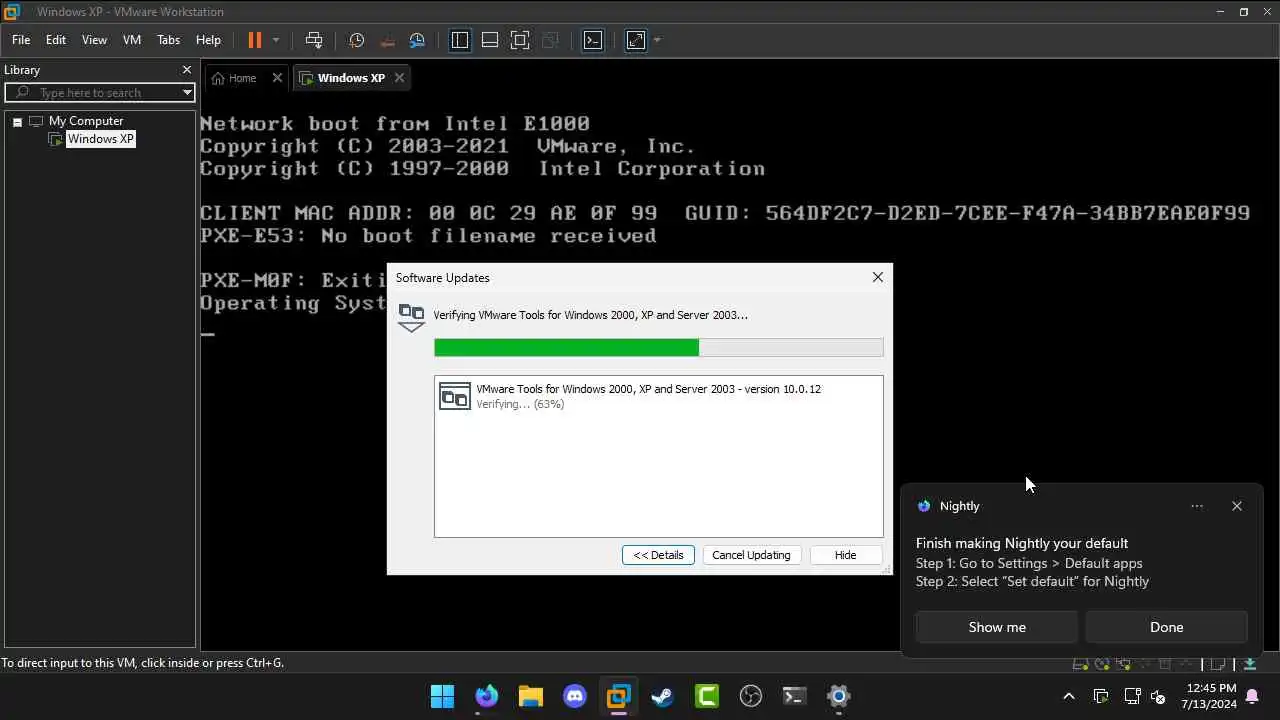Image resolution: width=1280 pixels, height=720 pixels.
Task: Click the VMware Workstation taskbar icon
Action: pos(619,696)
